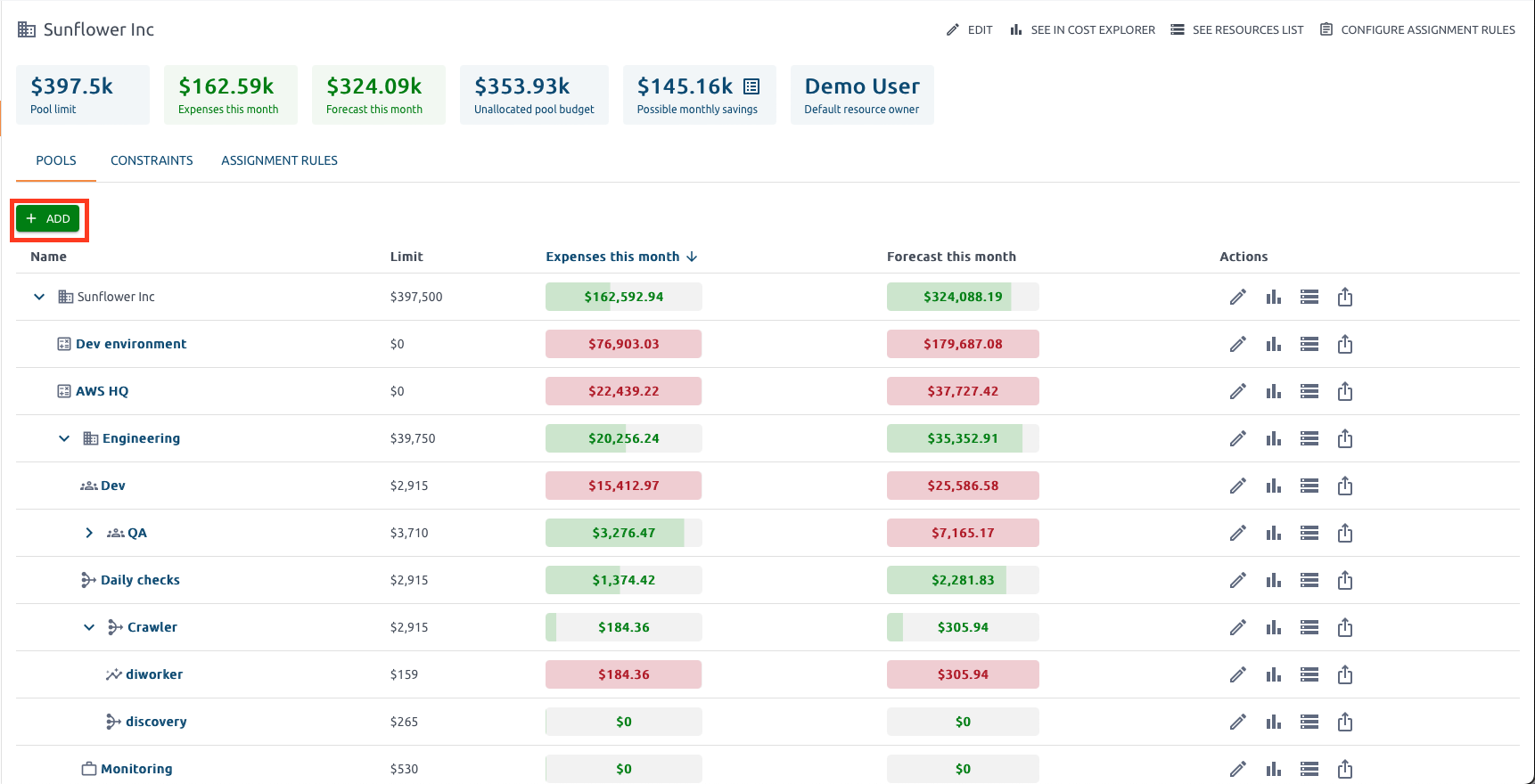1535x784 pixels.
Task: Open cost explorer chart icon for Engineering
Action: click(1274, 438)
